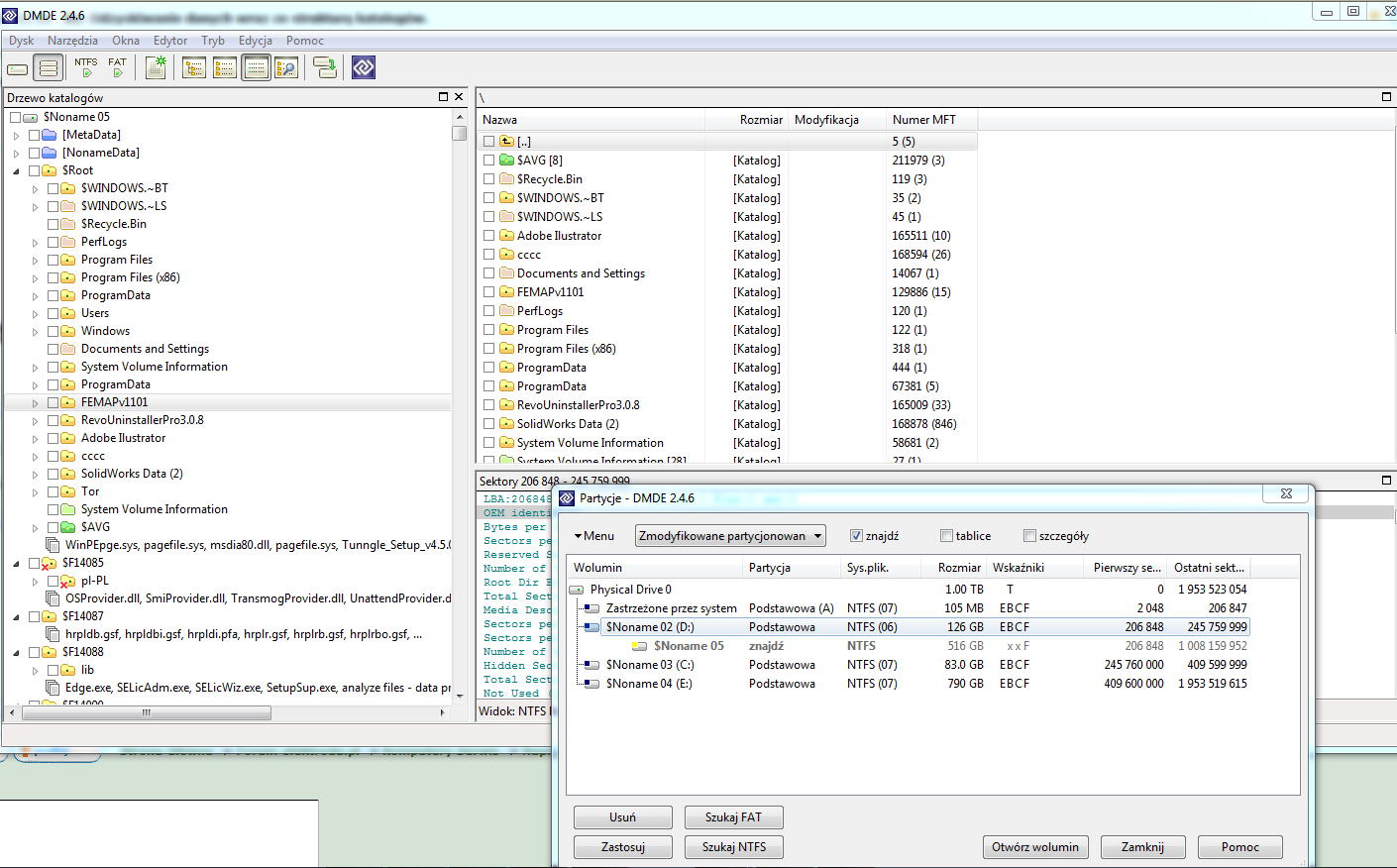Image resolution: width=1397 pixels, height=868 pixels.
Task: Expand the lib folder under $F14088
Action: point(35,671)
